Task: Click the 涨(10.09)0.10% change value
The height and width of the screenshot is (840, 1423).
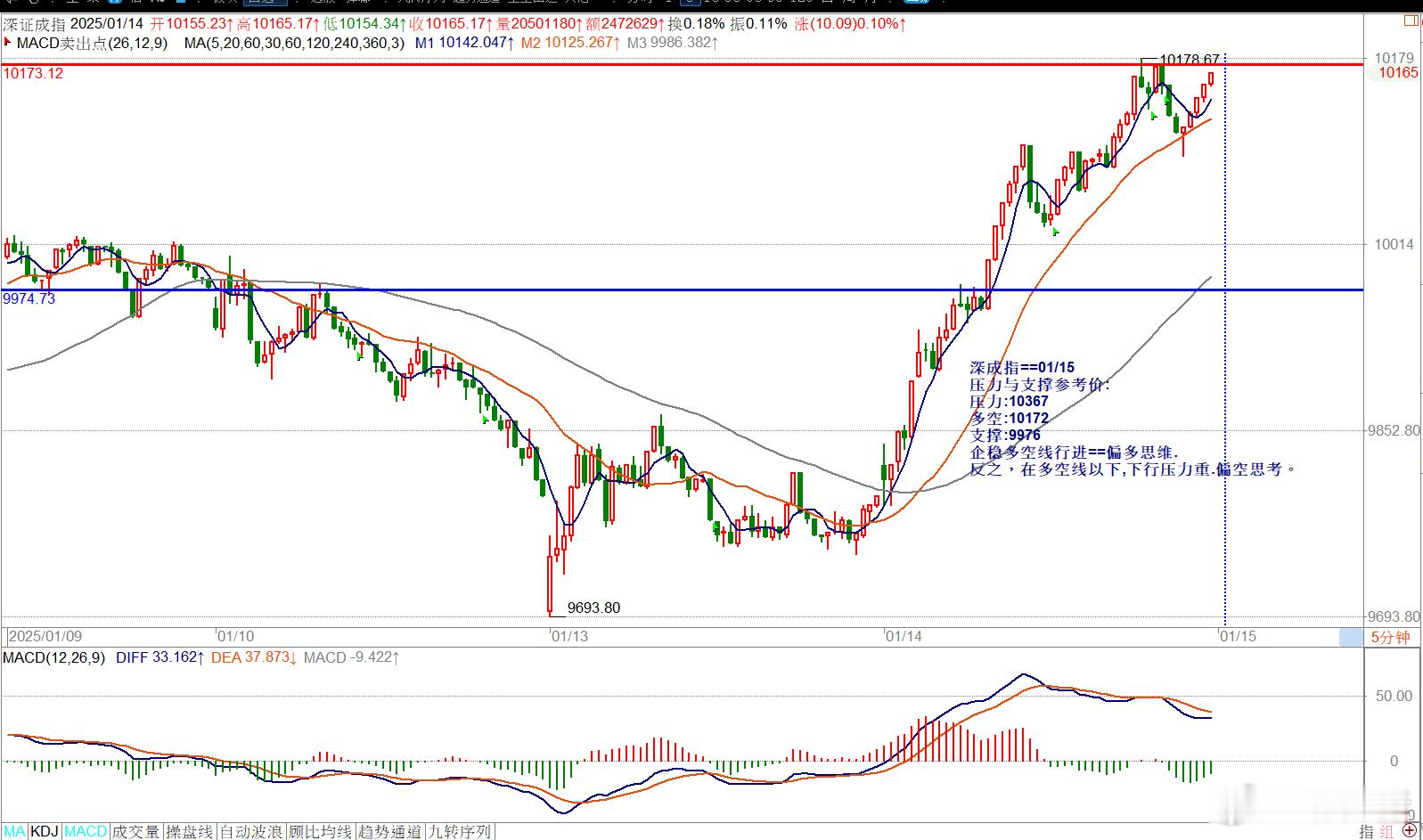Action: pyautogui.click(x=851, y=24)
